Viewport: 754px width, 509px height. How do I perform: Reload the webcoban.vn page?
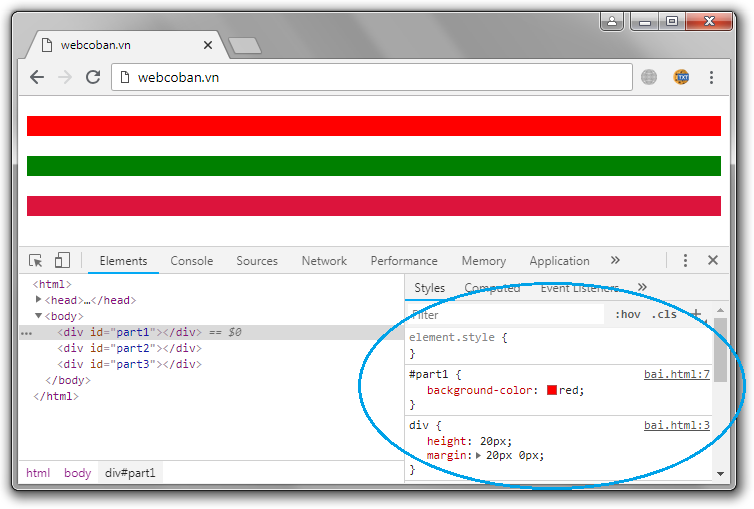pos(93,77)
